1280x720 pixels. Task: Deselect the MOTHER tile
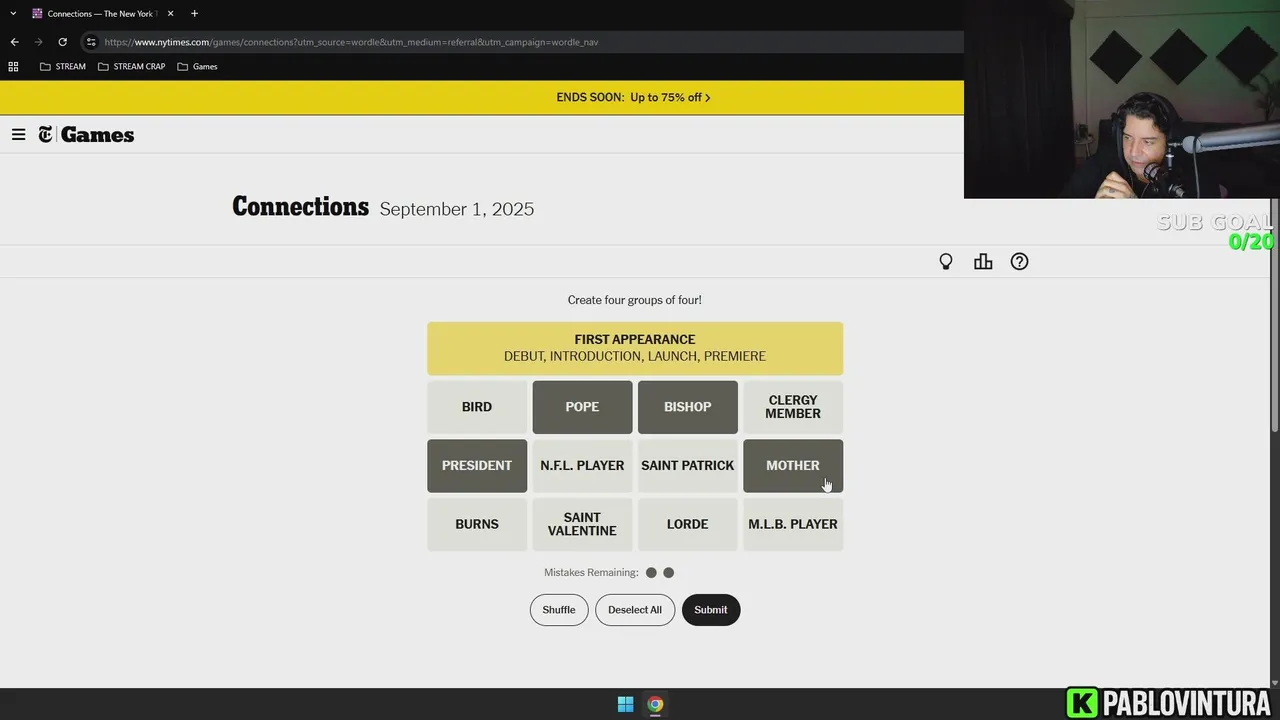(x=793, y=466)
